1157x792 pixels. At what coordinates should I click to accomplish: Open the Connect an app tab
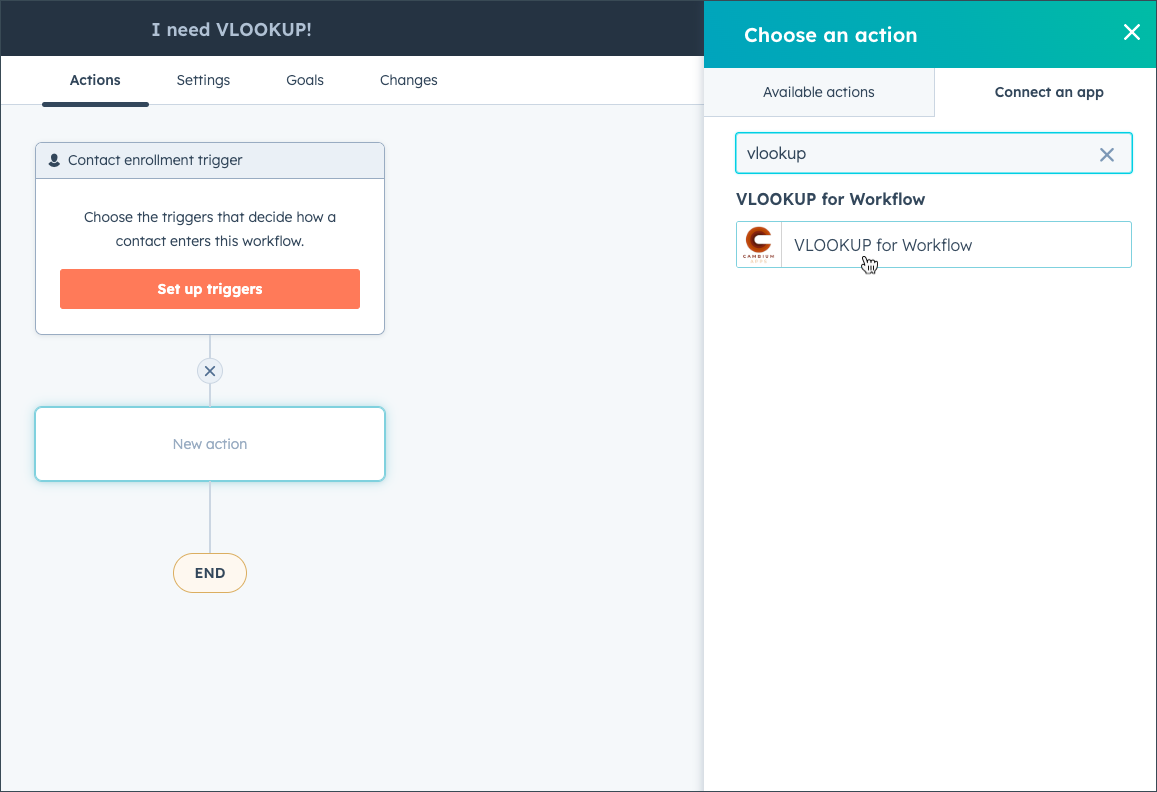pyautogui.click(x=1049, y=92)
